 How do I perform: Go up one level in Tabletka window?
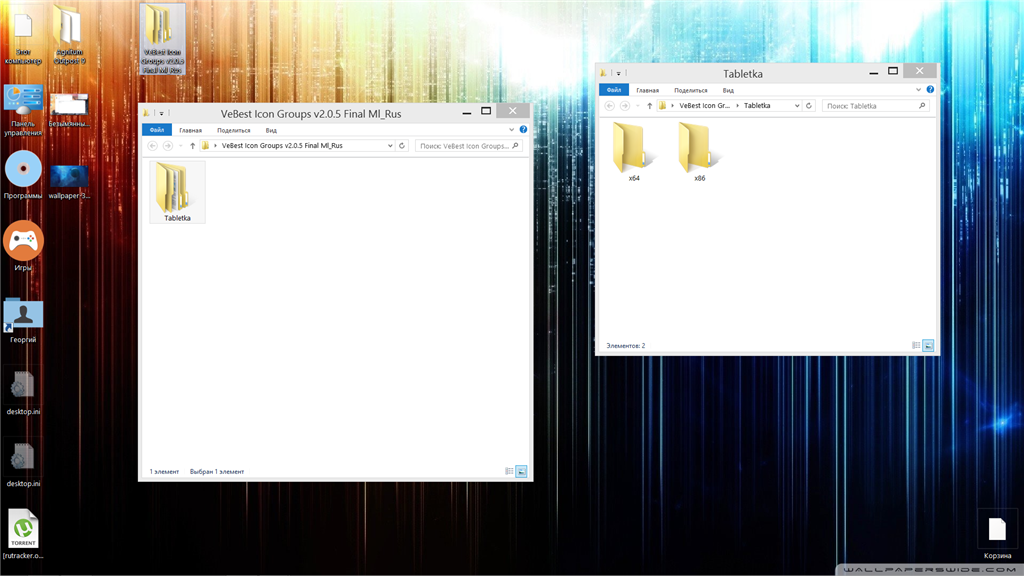(649, 106)
